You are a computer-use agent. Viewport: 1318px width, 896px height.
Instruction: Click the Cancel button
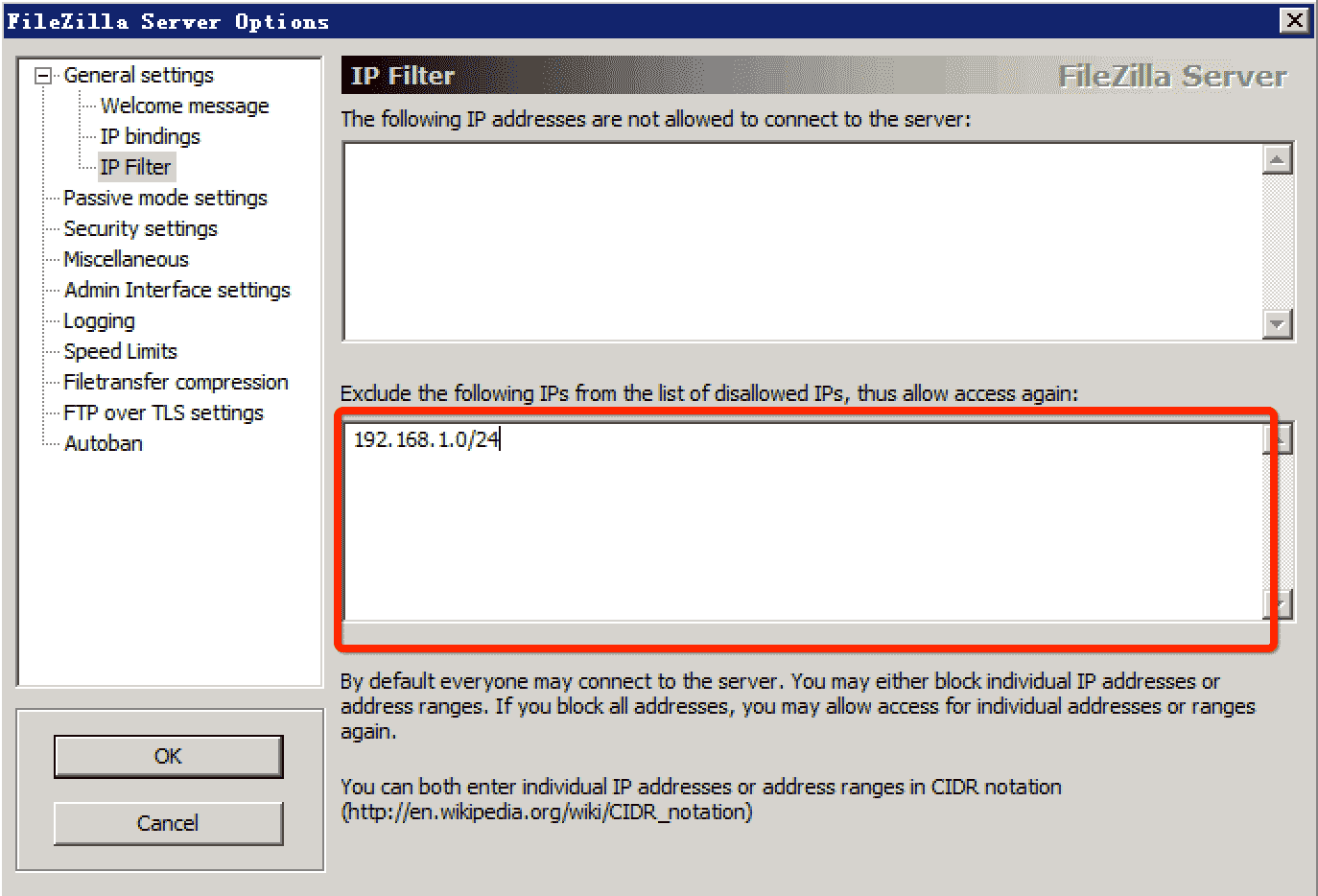point(168,823)
